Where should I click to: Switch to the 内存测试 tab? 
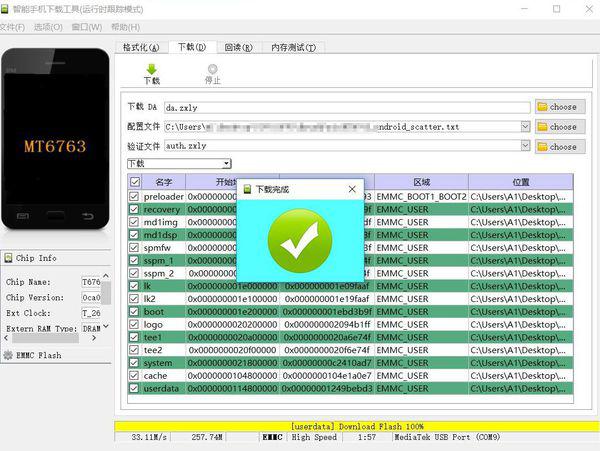pos(294,47)
